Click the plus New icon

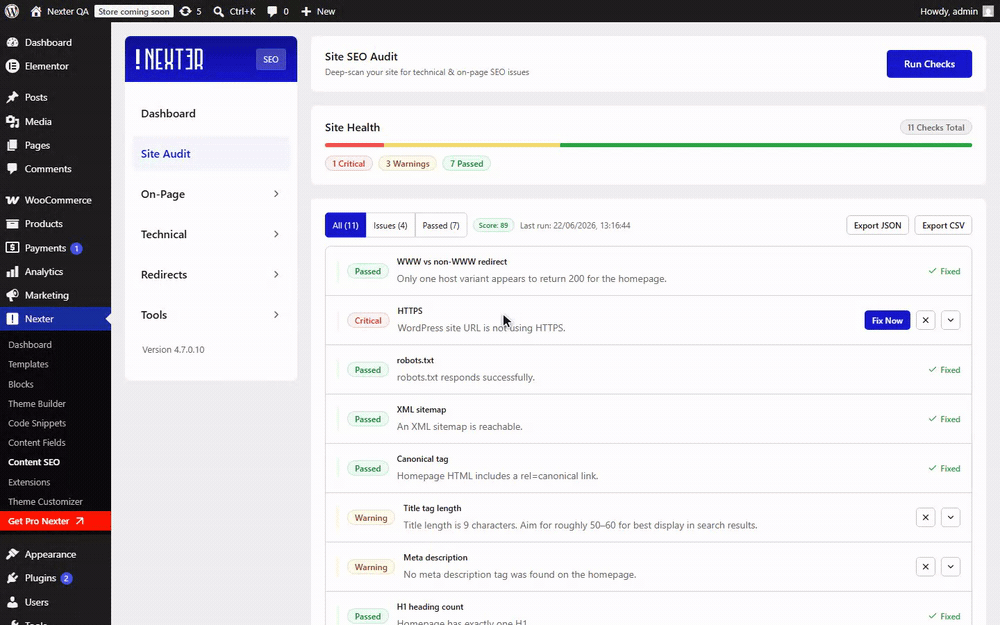coord(306,11)
